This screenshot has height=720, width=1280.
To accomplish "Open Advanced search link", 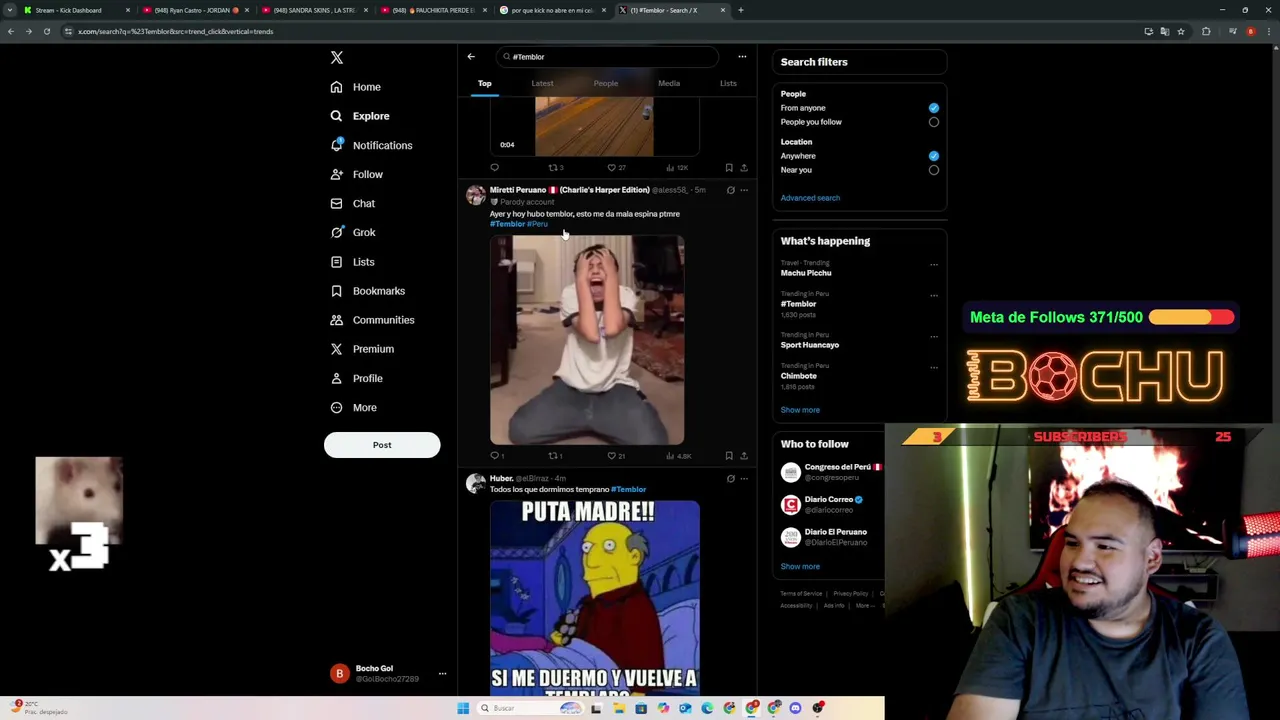I will click(x=810, y=198).
